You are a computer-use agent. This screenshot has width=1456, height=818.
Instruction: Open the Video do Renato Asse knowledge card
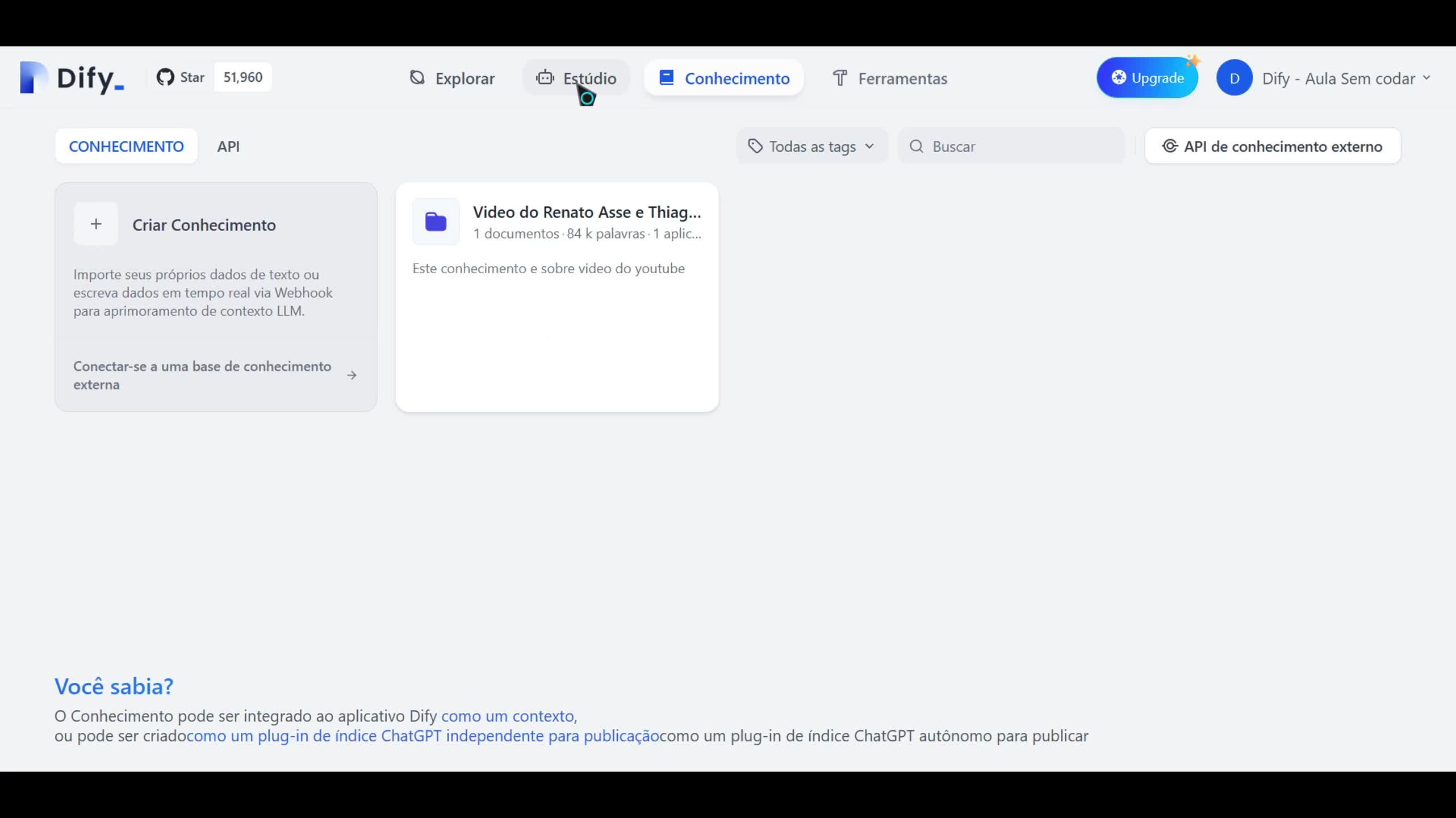click(587, 212)
